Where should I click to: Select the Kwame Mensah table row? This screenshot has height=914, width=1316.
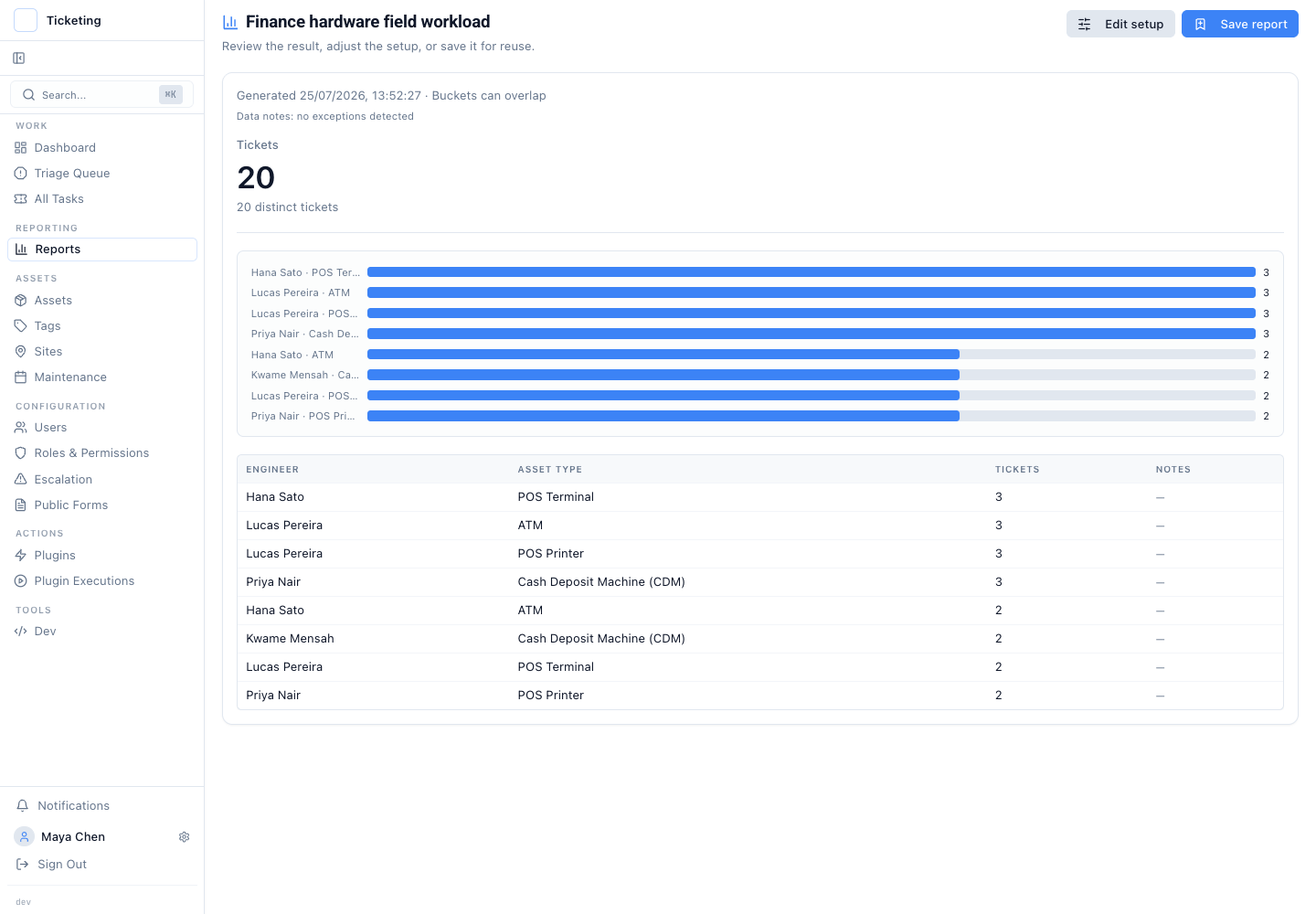click(x=760, y=639)
